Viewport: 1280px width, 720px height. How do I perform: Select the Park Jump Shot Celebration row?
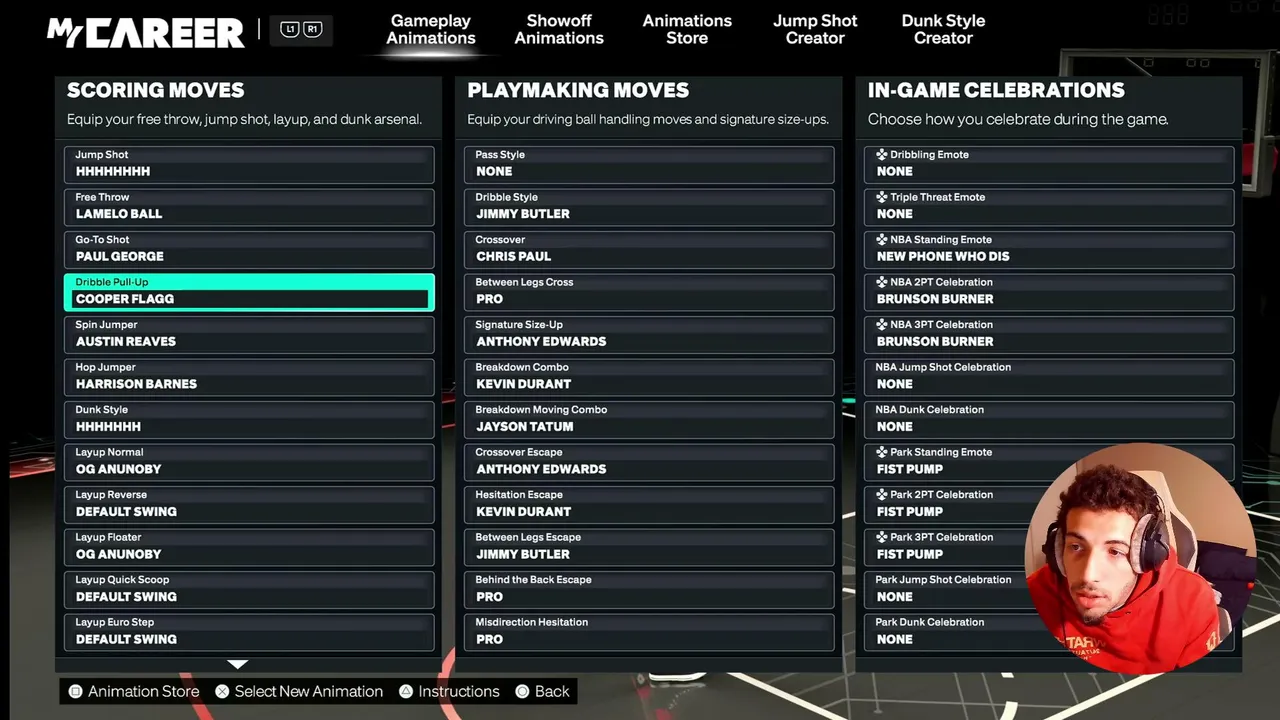1049,590
